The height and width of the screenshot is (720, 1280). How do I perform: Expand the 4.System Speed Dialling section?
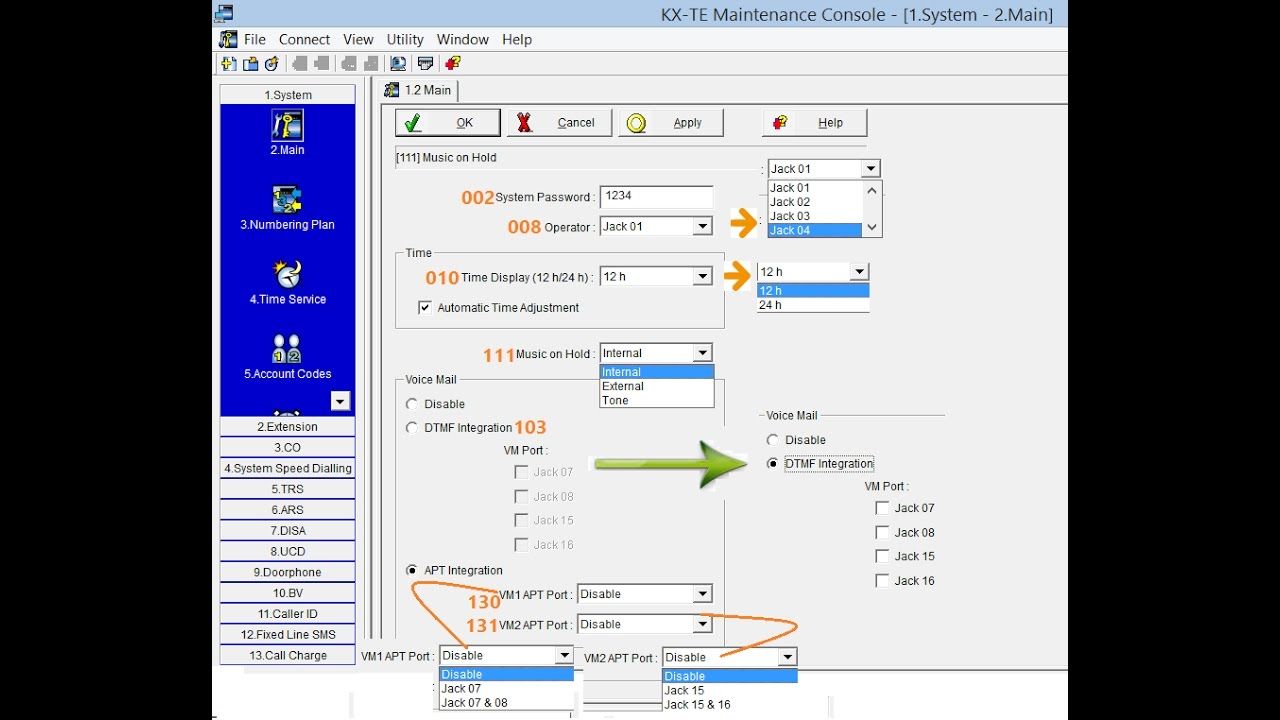(x=288, y=468)
